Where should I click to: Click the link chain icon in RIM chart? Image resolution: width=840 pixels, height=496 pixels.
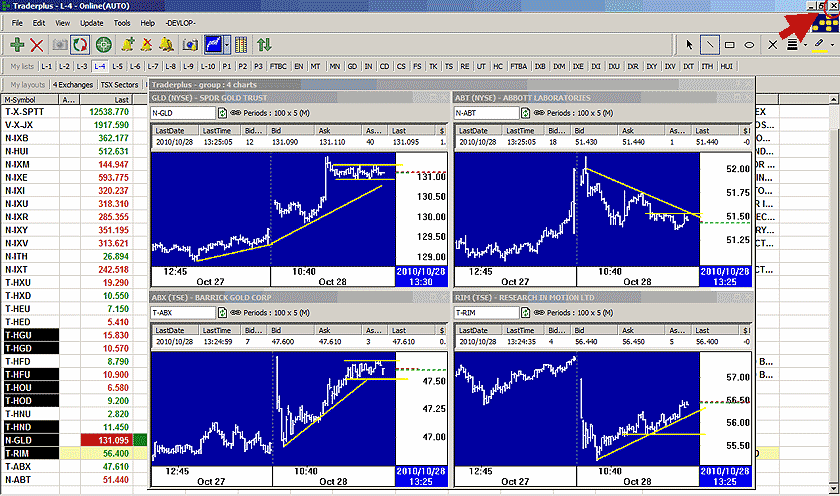click(539, 313)
